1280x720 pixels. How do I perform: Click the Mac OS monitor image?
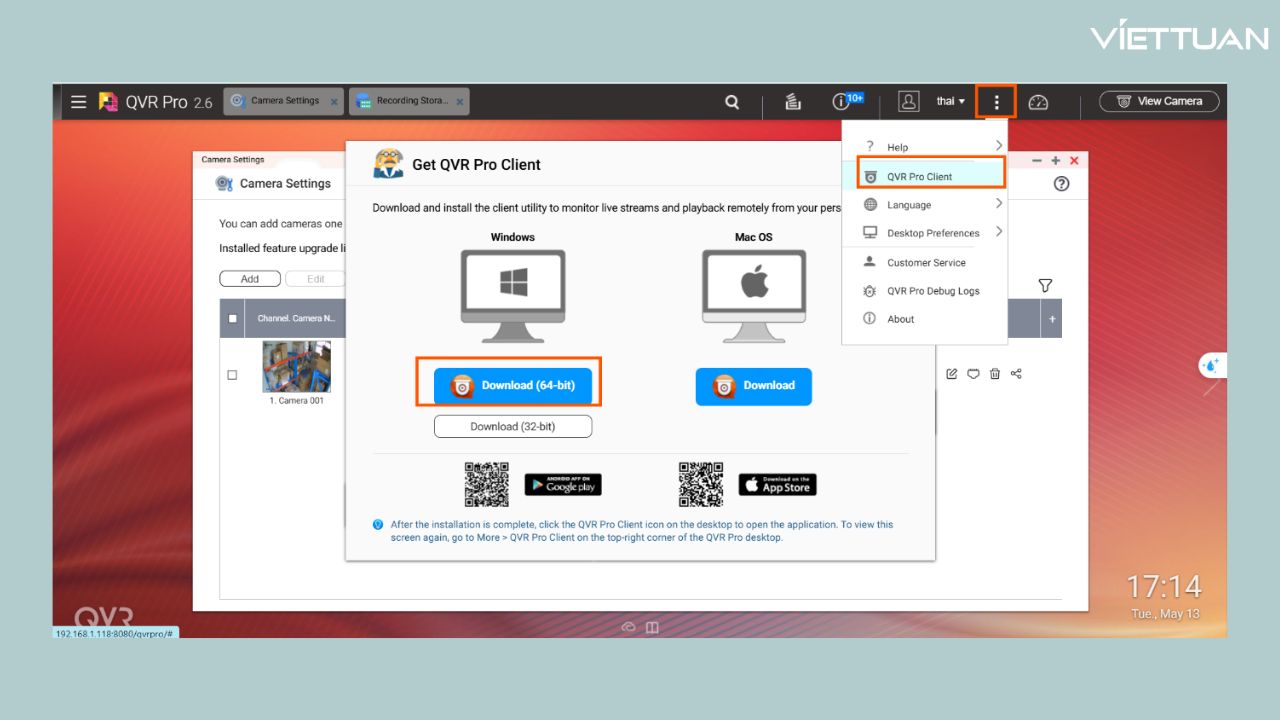tap(755, 296)
